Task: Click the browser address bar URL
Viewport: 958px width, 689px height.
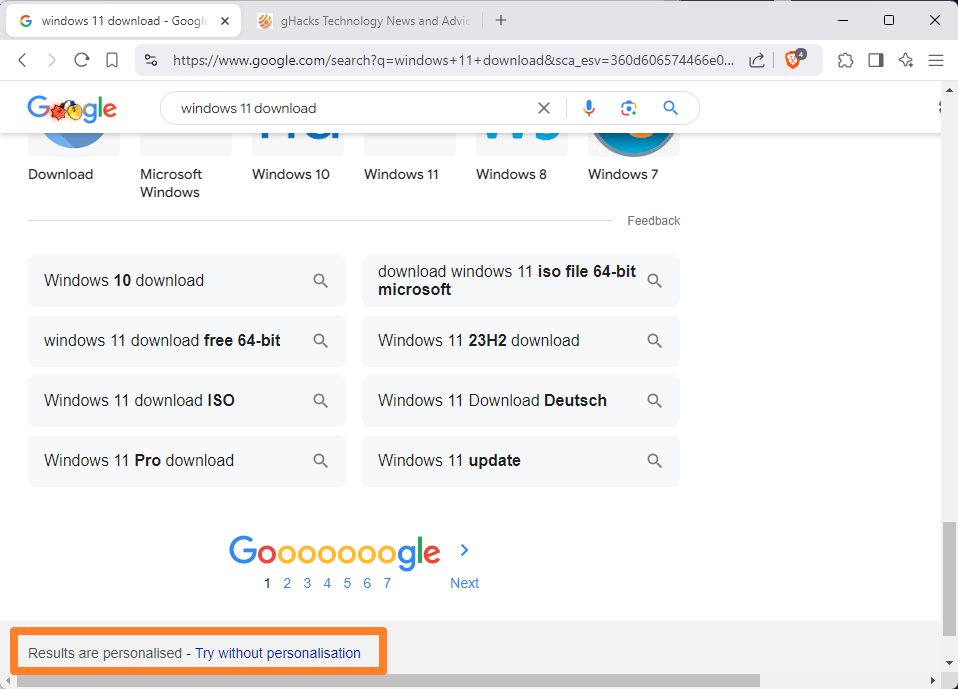Action: click(x=453, y=60)
